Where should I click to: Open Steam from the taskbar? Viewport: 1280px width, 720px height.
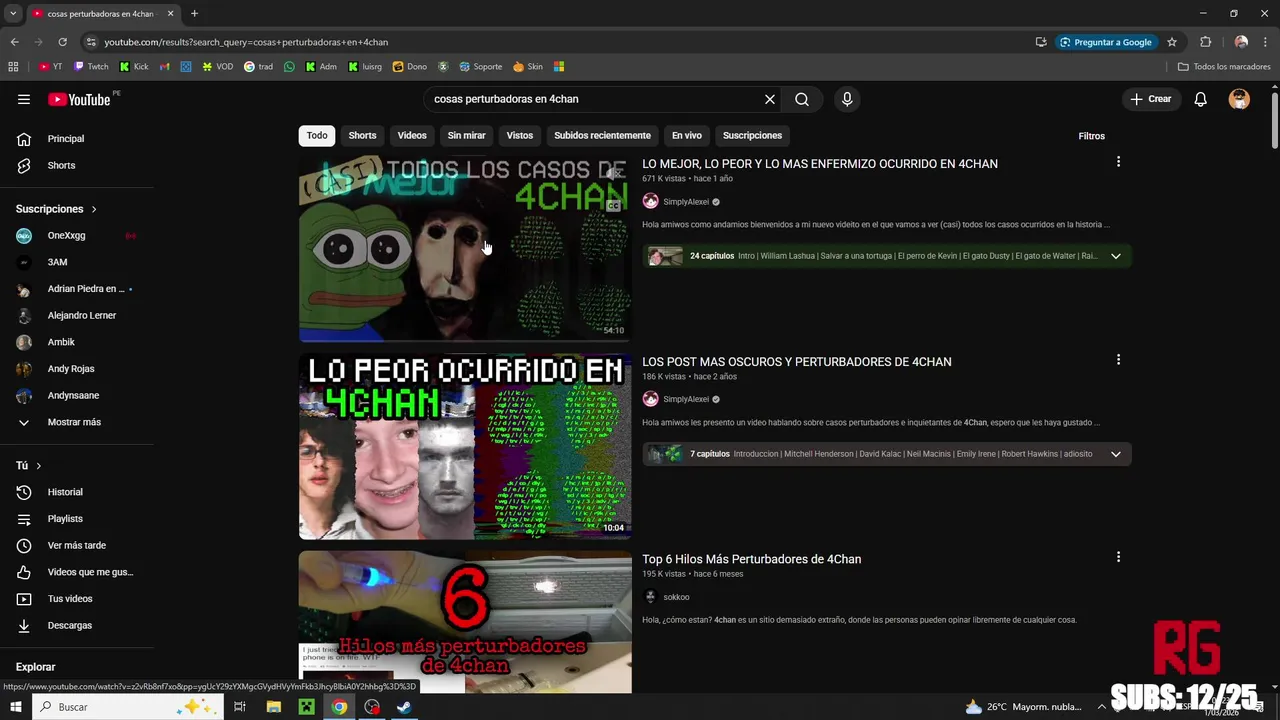[x=404, y=707]
